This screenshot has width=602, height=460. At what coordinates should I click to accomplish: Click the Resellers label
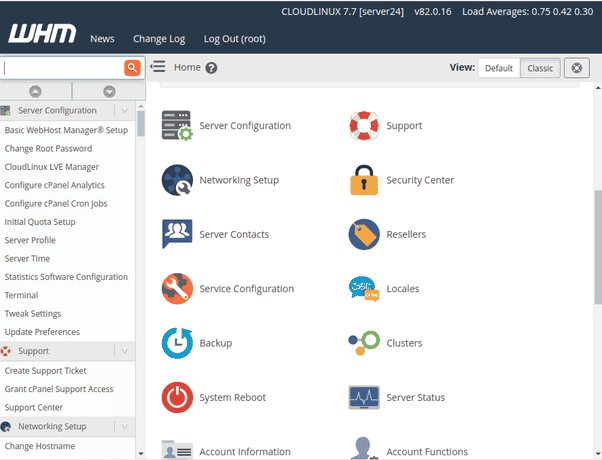[406, 234]
